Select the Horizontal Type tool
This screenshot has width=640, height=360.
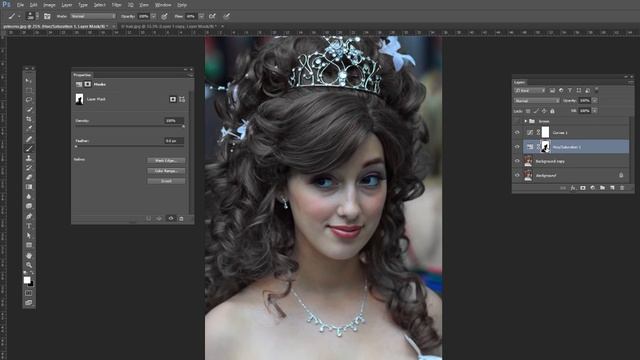point(29,226)
